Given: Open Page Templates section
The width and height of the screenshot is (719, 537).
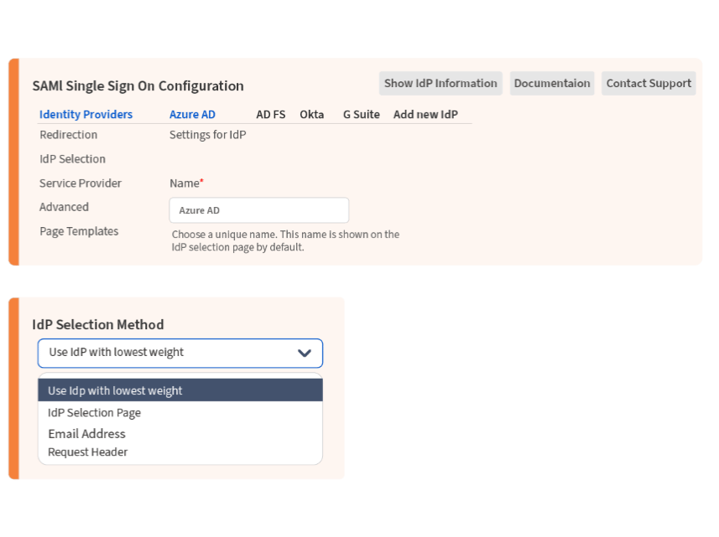Looking at the screenshot, I should pos(79,231).
